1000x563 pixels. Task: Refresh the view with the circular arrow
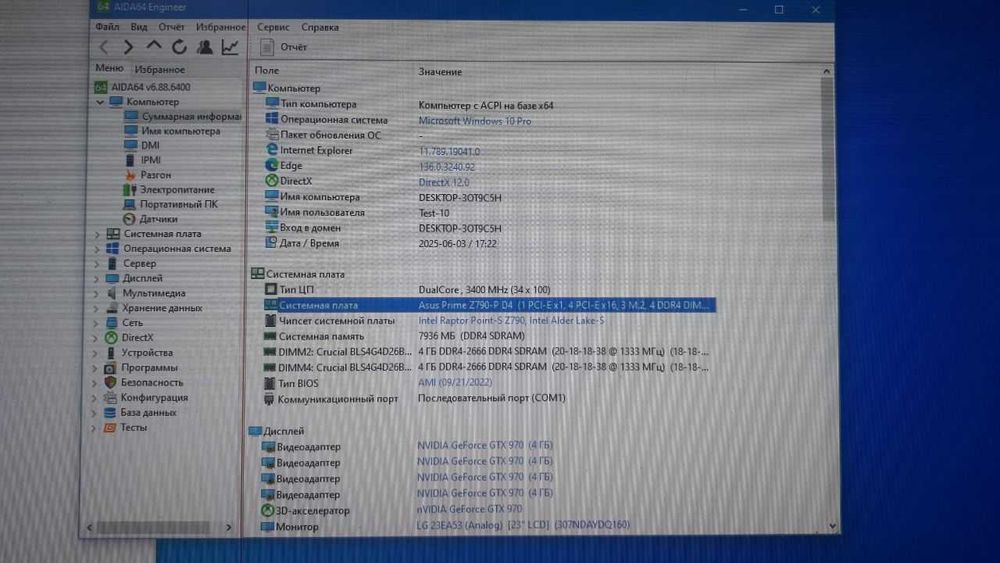pyautogui.click(x=179, y=47)
